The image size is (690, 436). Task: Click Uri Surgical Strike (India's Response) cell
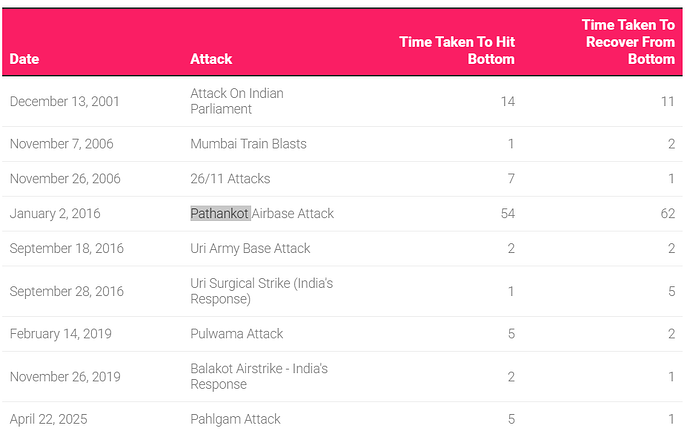click(261, 291)
